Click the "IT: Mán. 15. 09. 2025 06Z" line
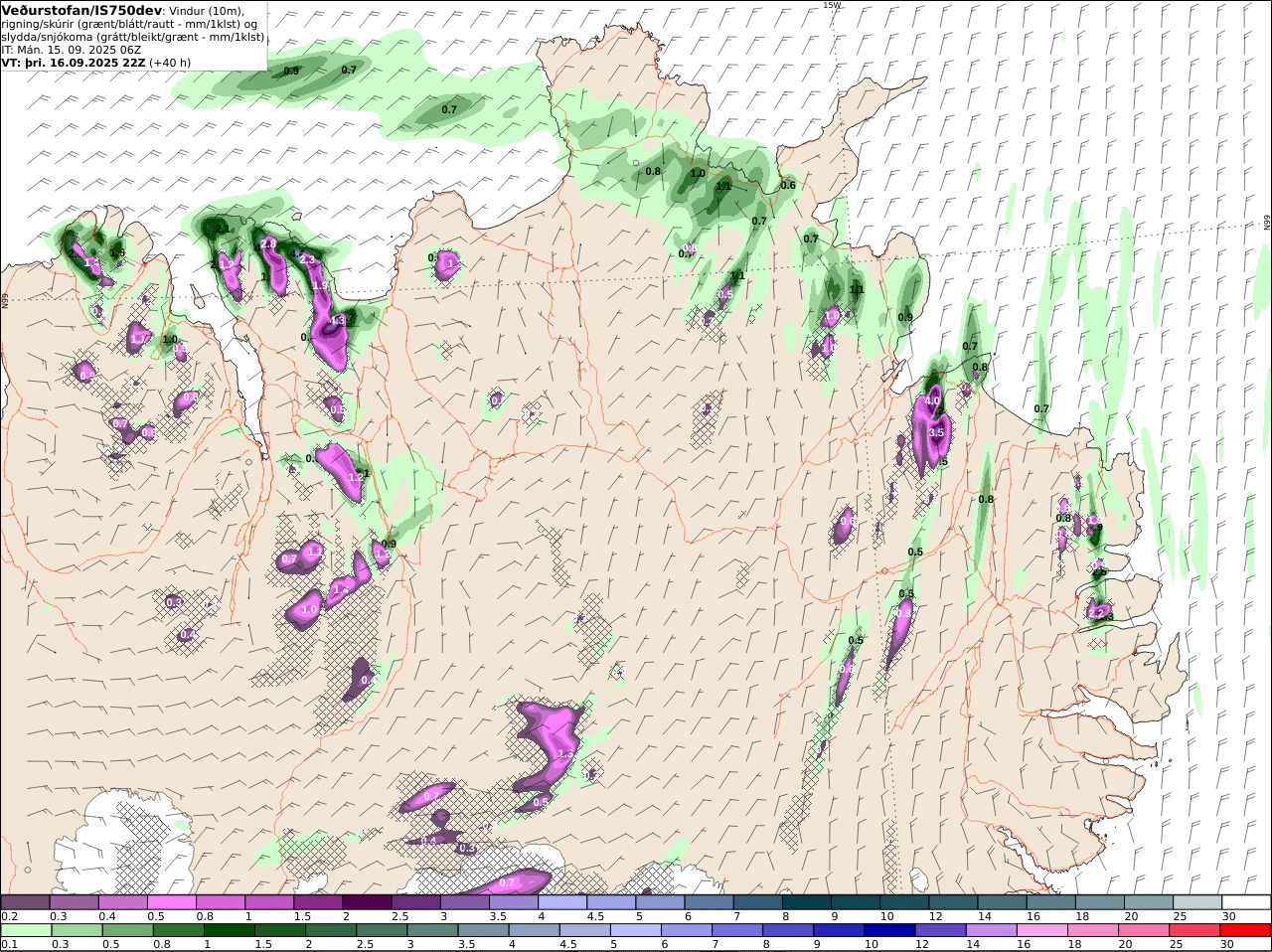Image resolution: width=1272 pixels, height=952 pixels. click(72, 50)
